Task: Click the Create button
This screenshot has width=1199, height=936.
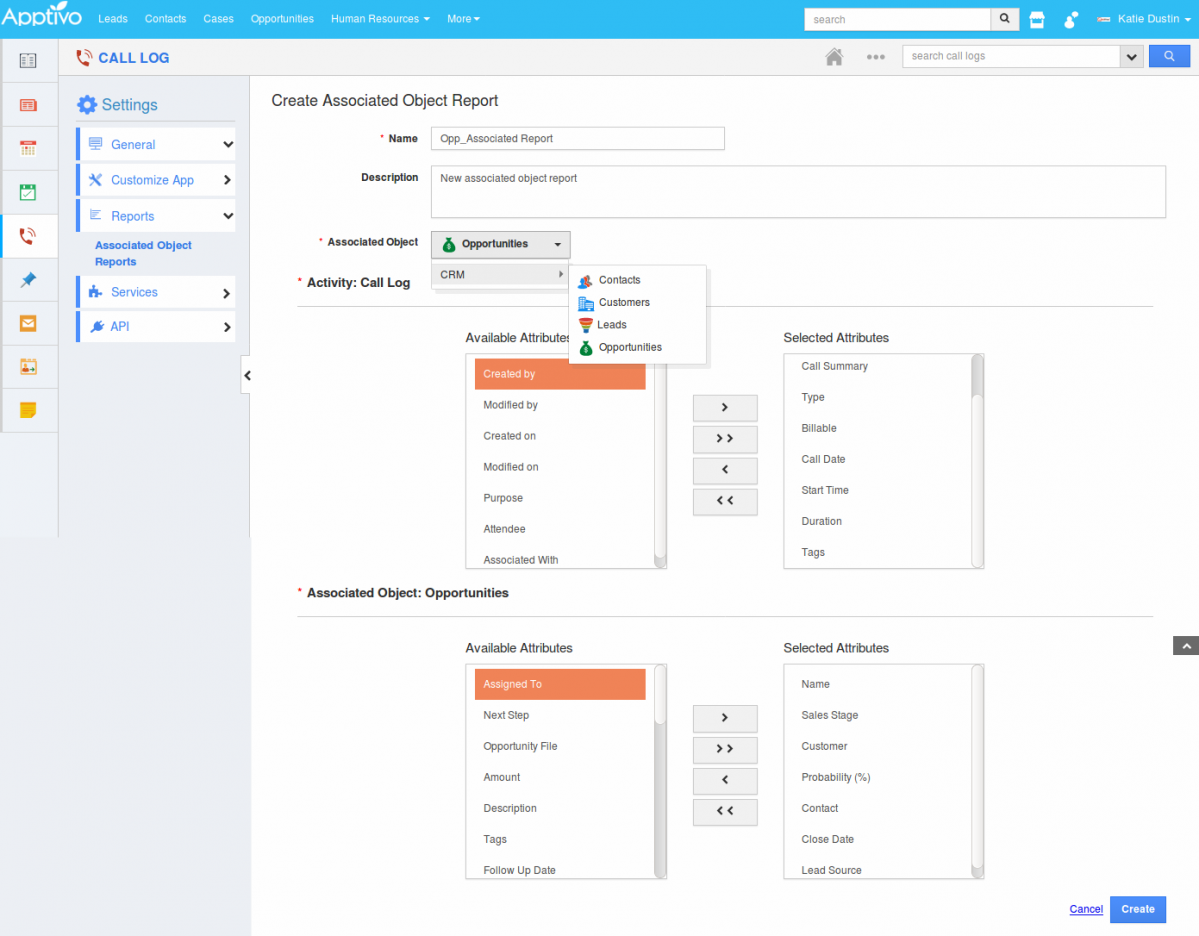Action: click(1137, 909)
